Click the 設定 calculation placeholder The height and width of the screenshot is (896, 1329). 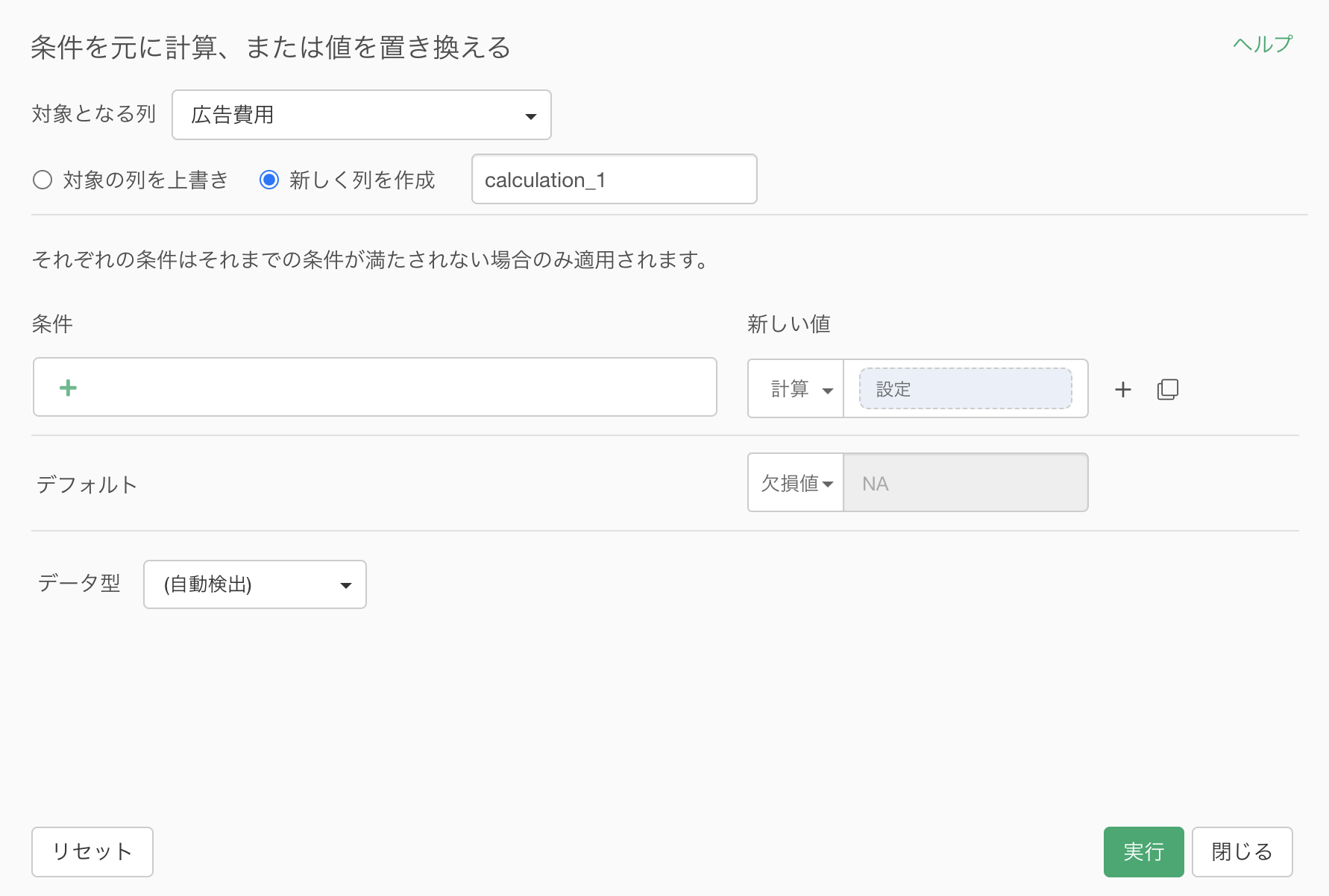[966, 388]
